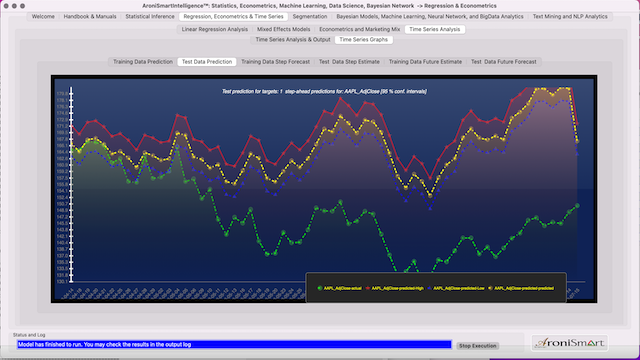The width and height of the screenshot is (640, 360).
Task: Click blue AAPL_AdjClose-predicted-Low legend marker
Action: pos(429,288)
